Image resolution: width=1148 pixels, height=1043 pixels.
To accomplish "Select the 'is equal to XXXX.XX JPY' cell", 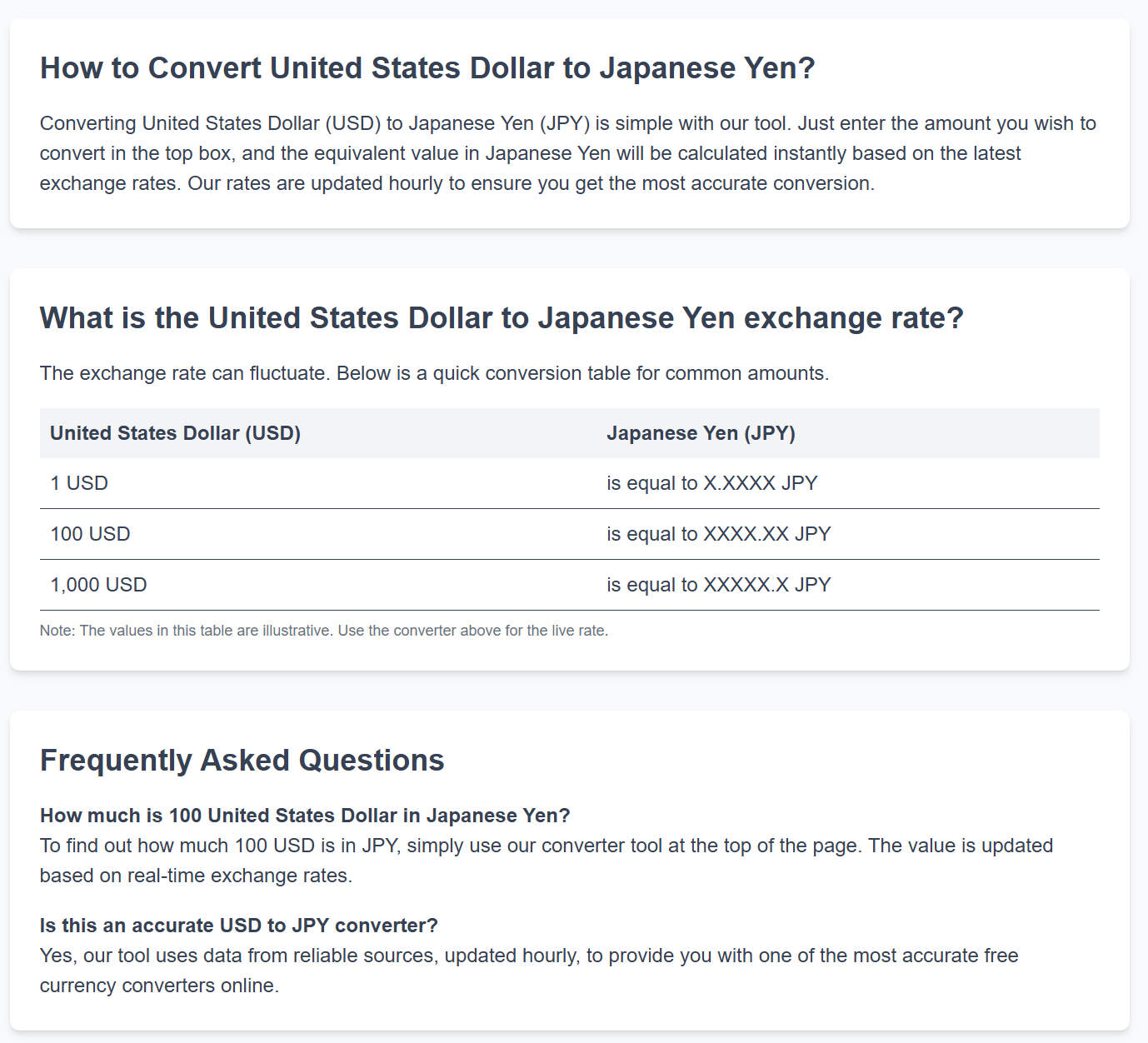I will click(848, 534).
